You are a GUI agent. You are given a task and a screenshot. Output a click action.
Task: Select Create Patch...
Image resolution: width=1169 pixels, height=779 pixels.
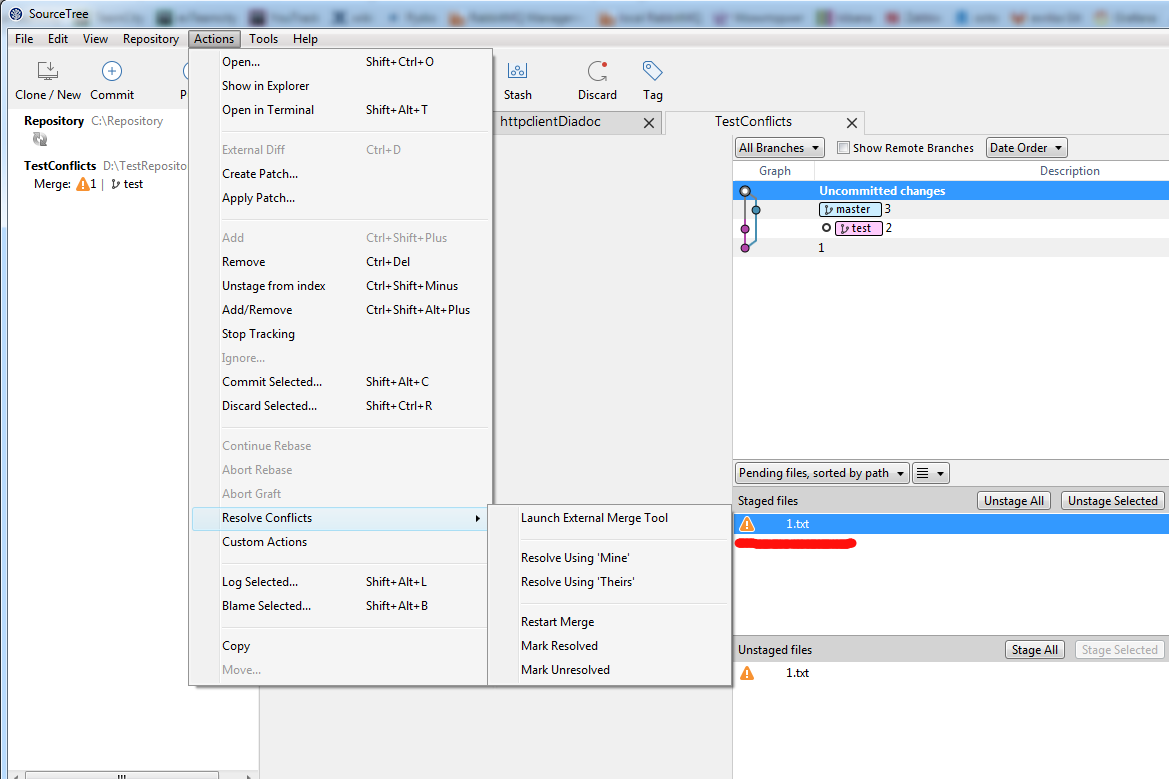tap(341, 174)
